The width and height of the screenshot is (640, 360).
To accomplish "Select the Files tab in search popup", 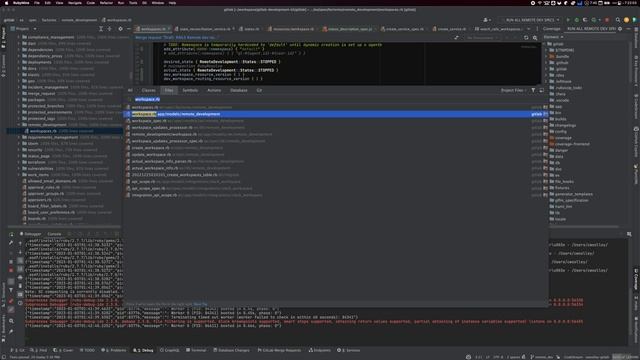I will coord(169,90).
